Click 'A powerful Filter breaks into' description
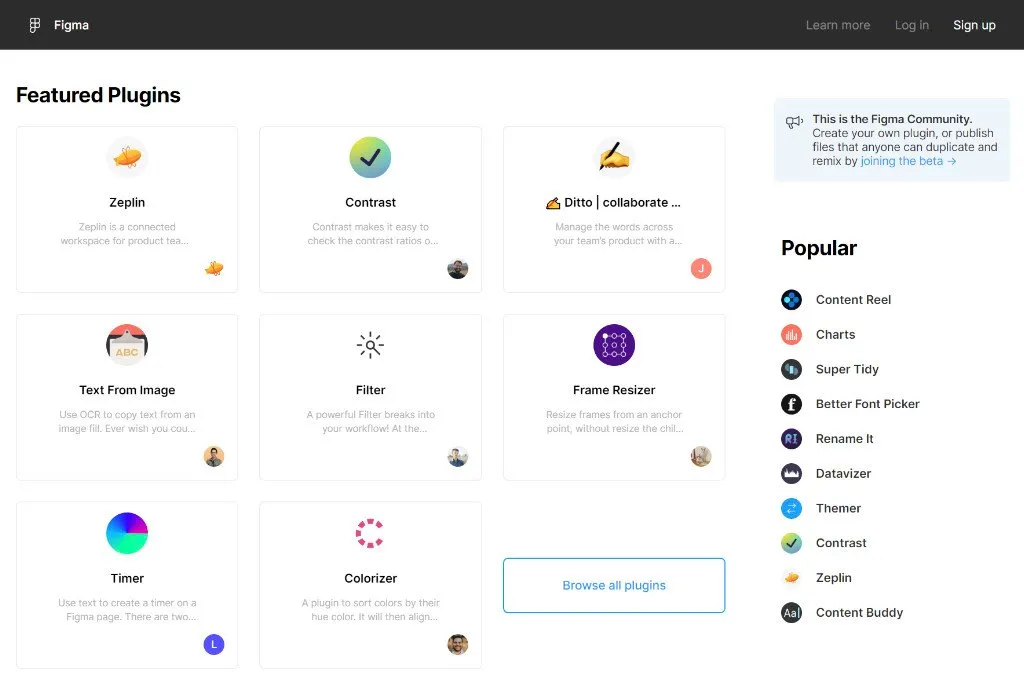 370,421
